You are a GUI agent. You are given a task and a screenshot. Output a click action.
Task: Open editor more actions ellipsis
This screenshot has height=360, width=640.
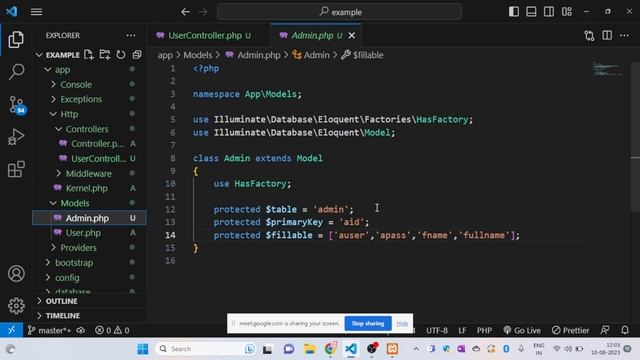(x=624, y=36)
